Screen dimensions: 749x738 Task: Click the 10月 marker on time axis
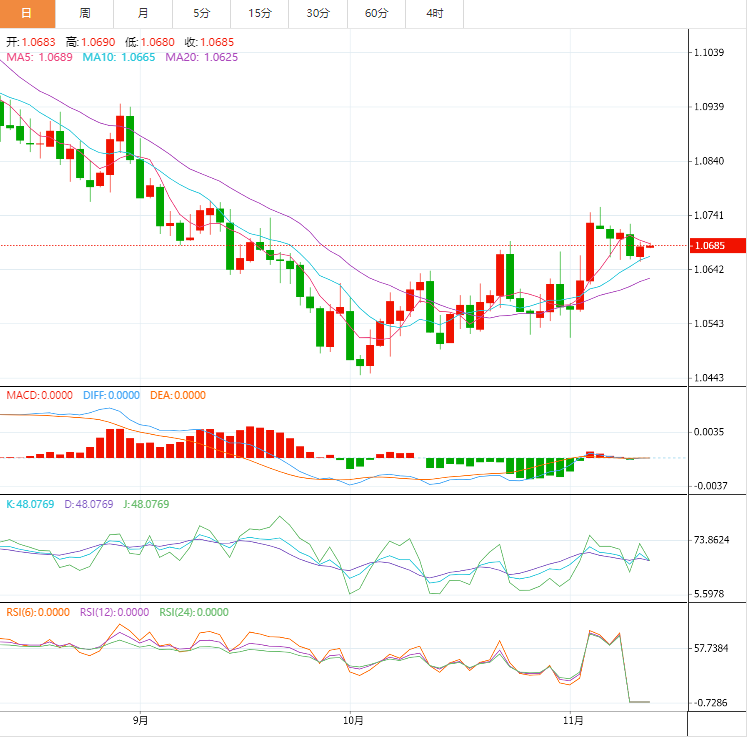click(x=352, y=719)
